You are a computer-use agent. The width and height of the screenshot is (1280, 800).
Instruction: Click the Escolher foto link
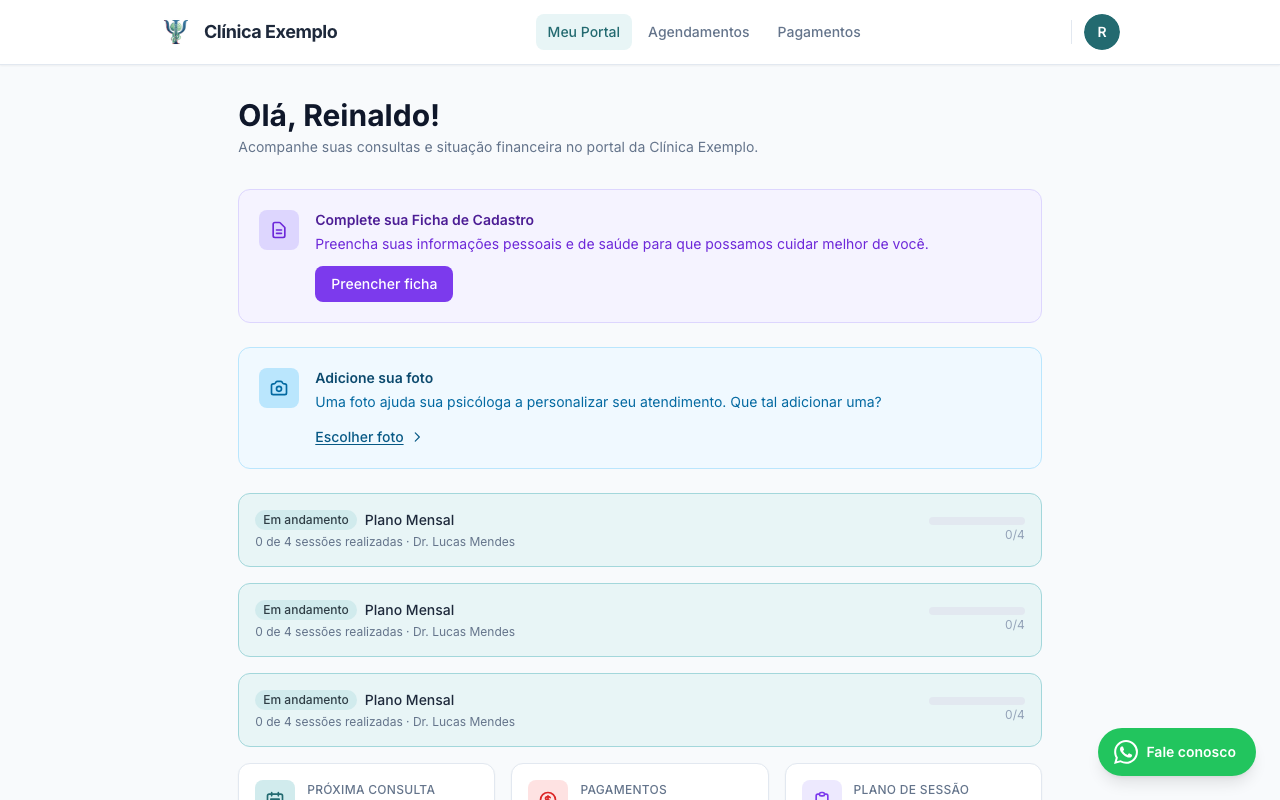(x=359, y=437)
